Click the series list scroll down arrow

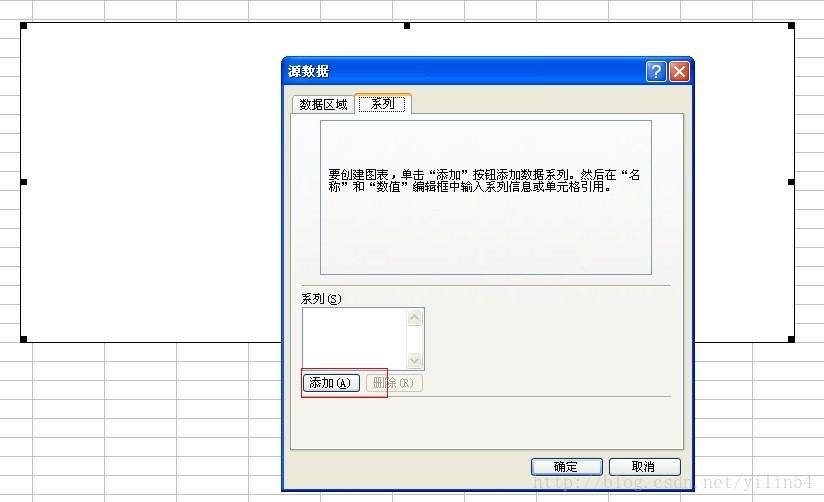[x=415, y=360]
